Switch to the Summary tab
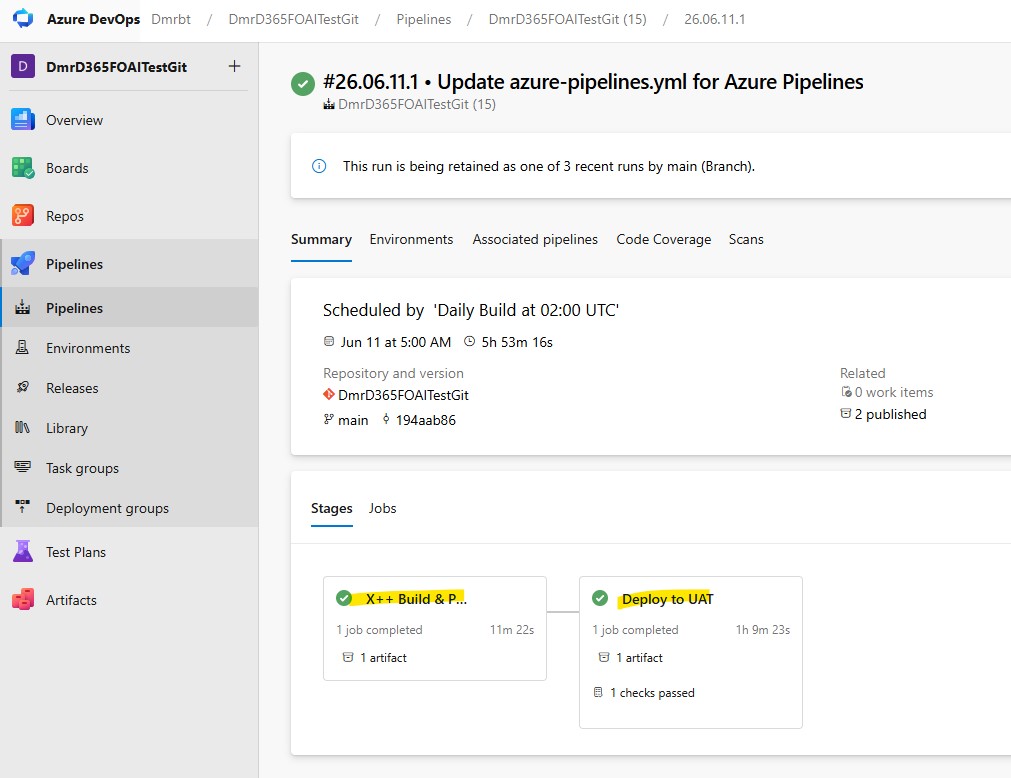This screenshot has height=778, width=1011. (321, 239)
